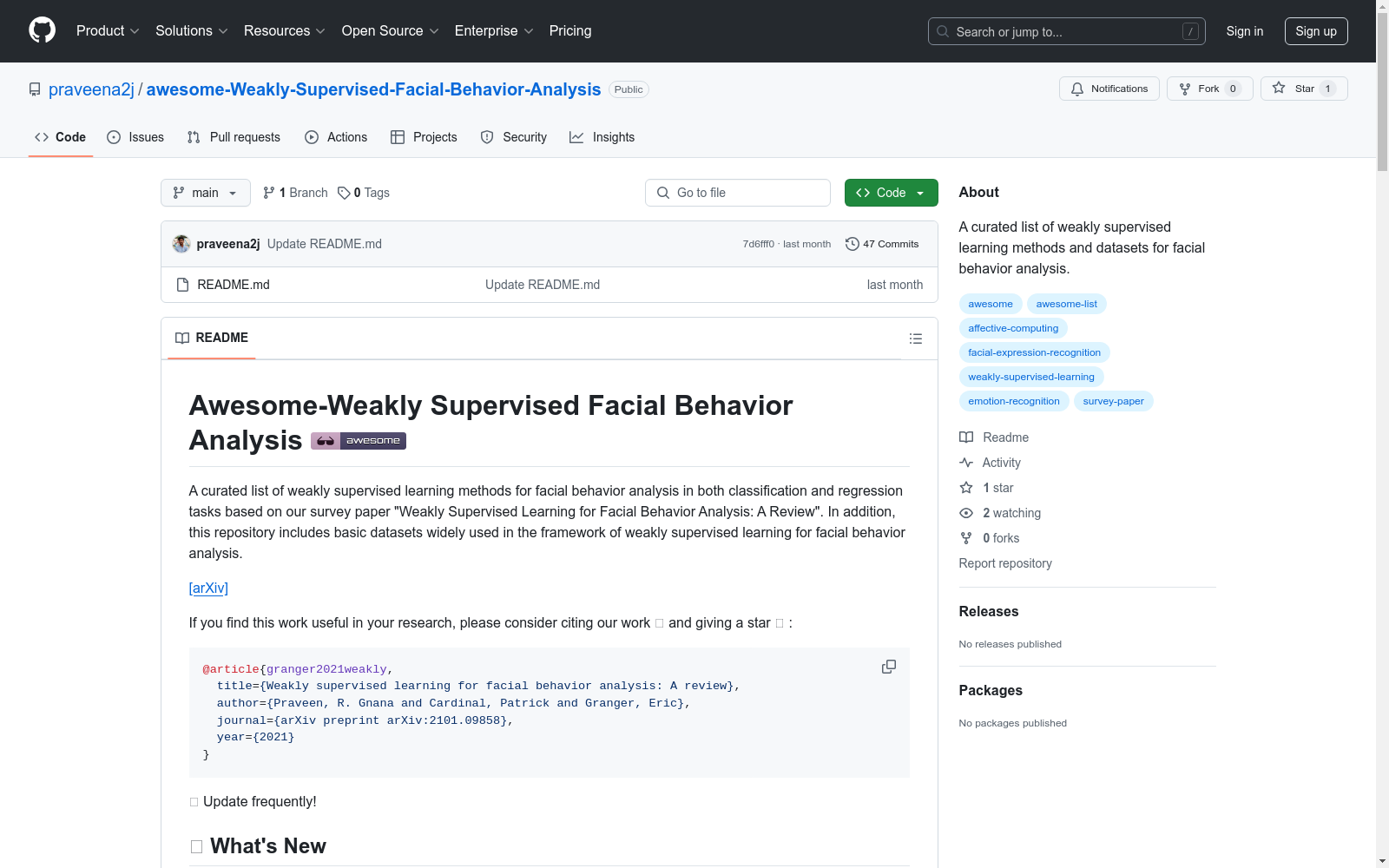This screenshot has height=868, width=1389.
Task: Click praveena2j avatar in commit row
Action: 181,244
